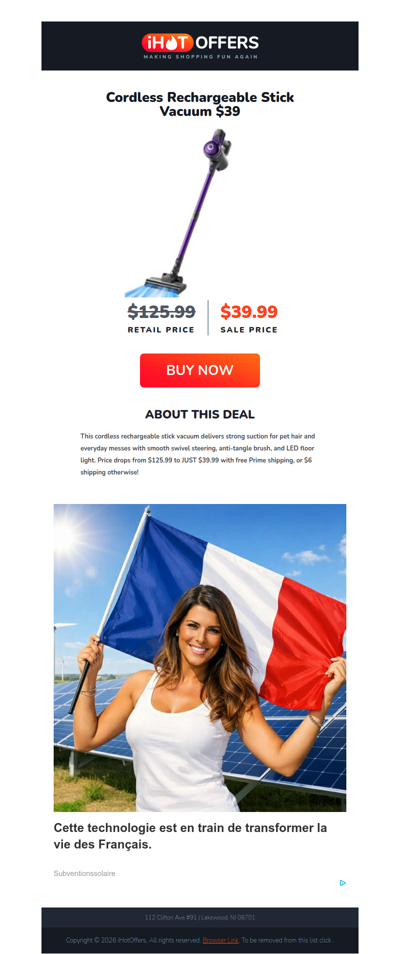The height and width of the screenshot is (954, 400).
Task: Select the "Making Shopping Fun Again" tagline
Action: click(x=200, y=57)
